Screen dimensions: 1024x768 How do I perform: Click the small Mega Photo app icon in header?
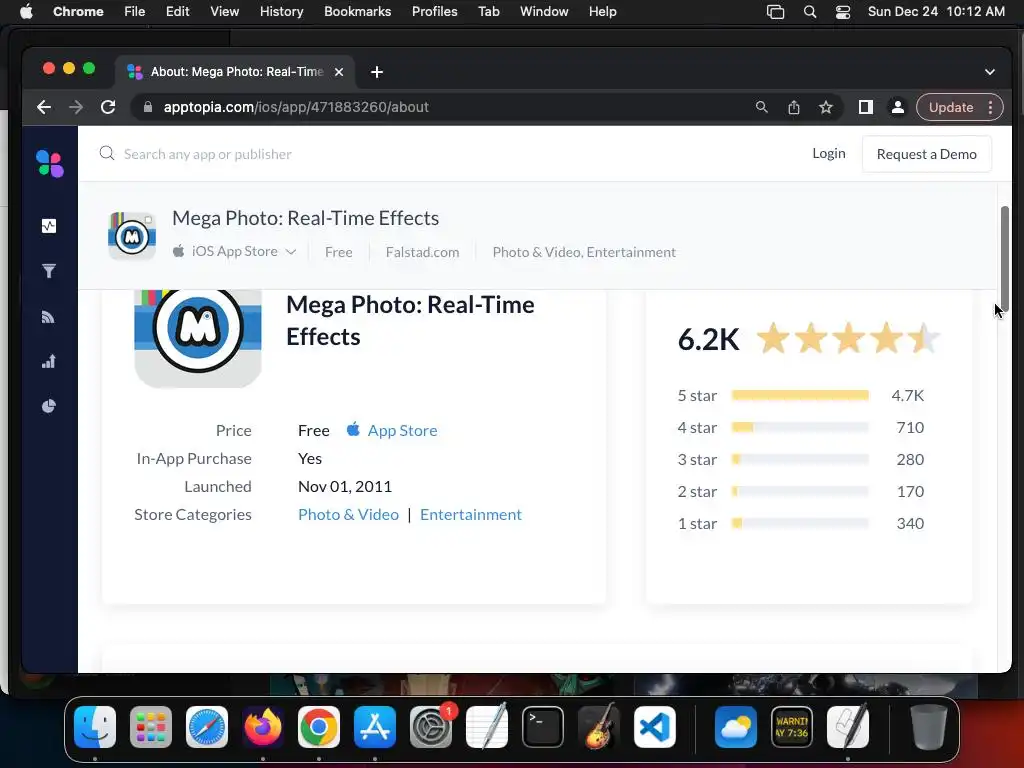(132, 236)
